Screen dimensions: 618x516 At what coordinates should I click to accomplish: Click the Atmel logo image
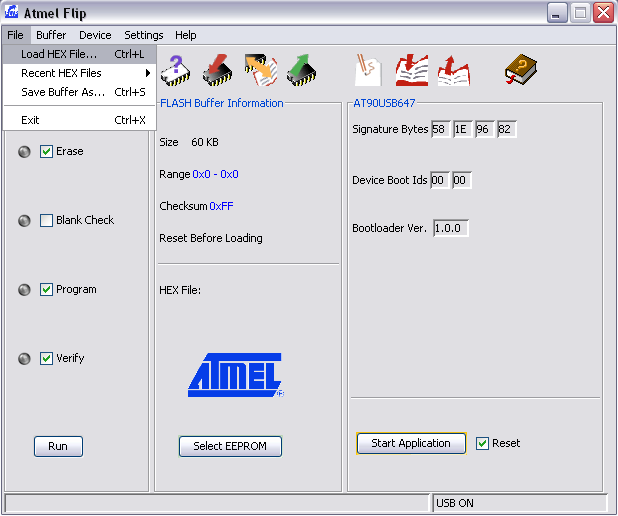click(236, 375)
